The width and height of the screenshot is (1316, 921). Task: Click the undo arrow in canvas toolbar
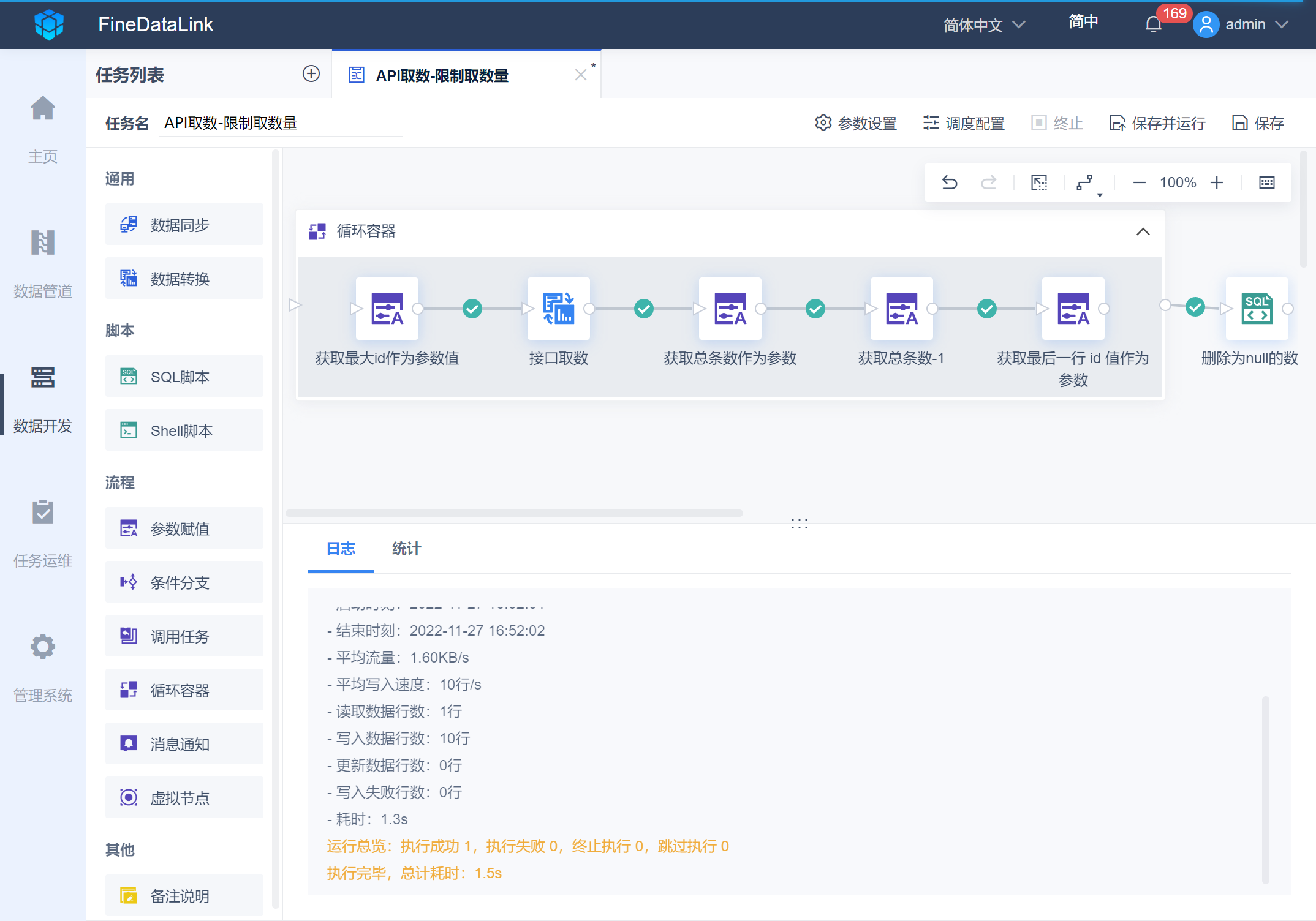tap(950, 182)
